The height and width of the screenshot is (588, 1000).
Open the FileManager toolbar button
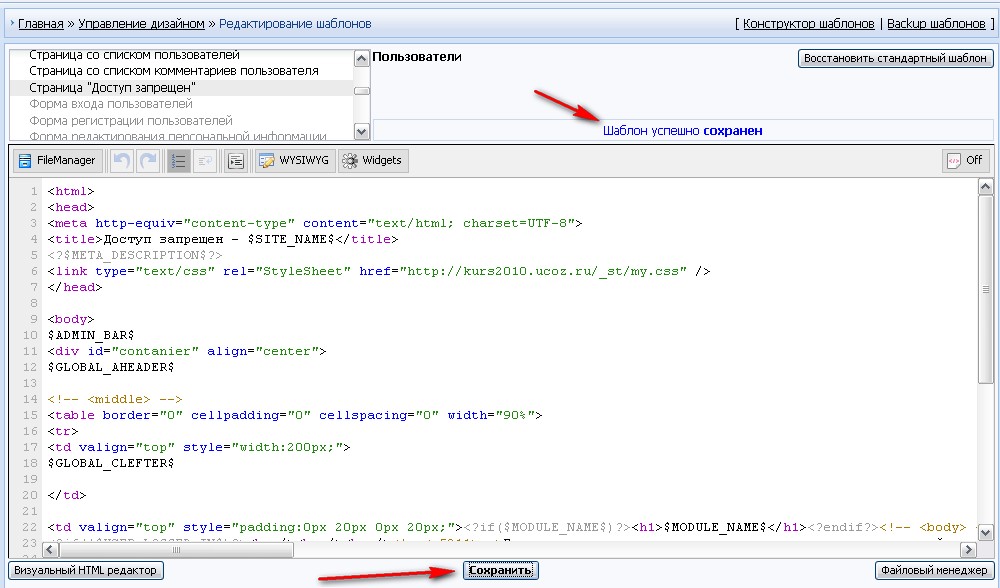click(x=57, y=161)
